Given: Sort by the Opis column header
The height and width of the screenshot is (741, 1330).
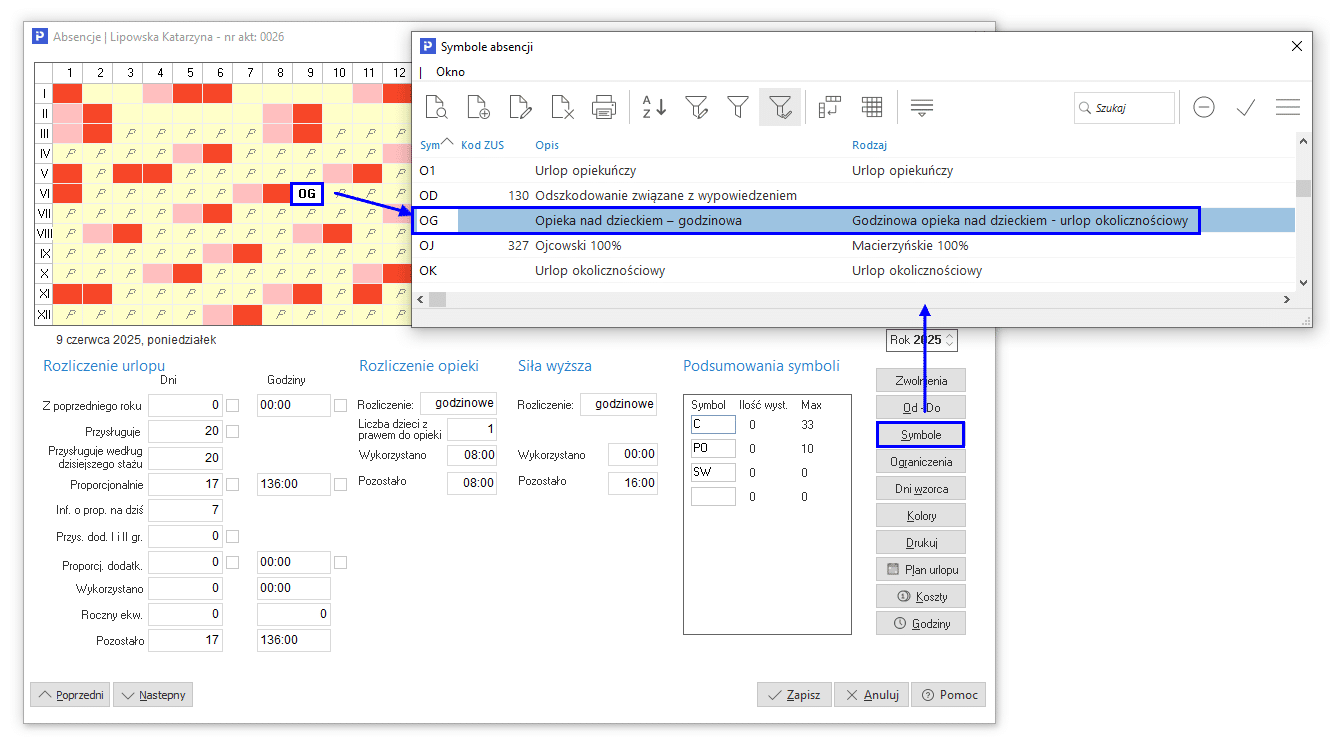Looking at the screenshot, I should [x=547, y=146].
